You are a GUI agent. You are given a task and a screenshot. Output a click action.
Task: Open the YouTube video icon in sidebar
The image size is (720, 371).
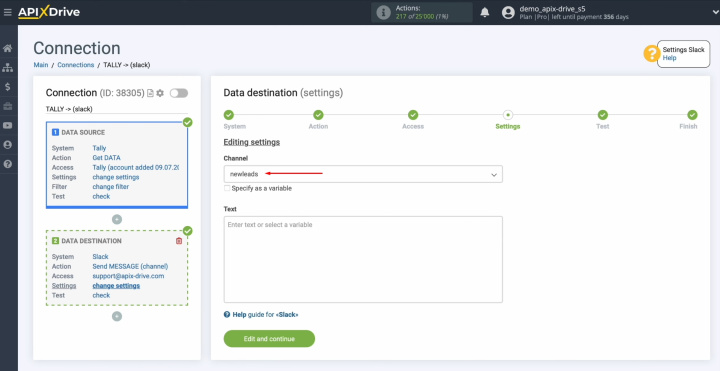[7, 125]
